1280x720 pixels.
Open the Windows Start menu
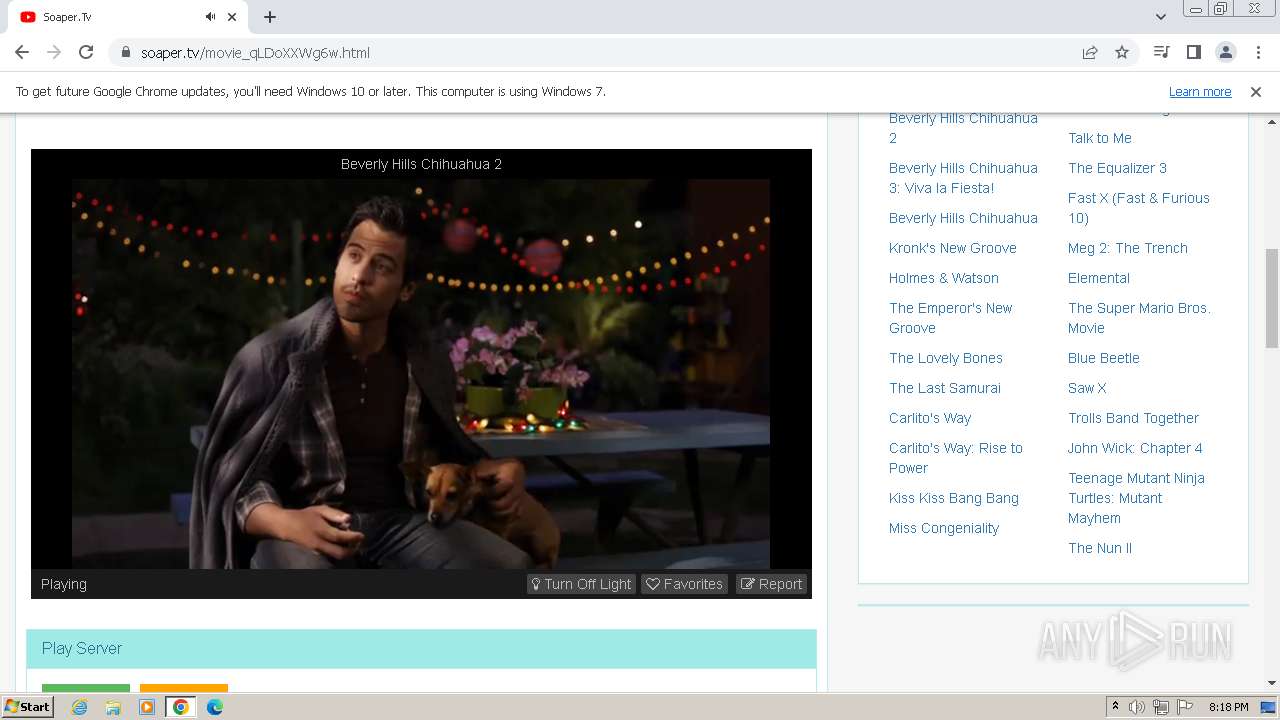28,707
